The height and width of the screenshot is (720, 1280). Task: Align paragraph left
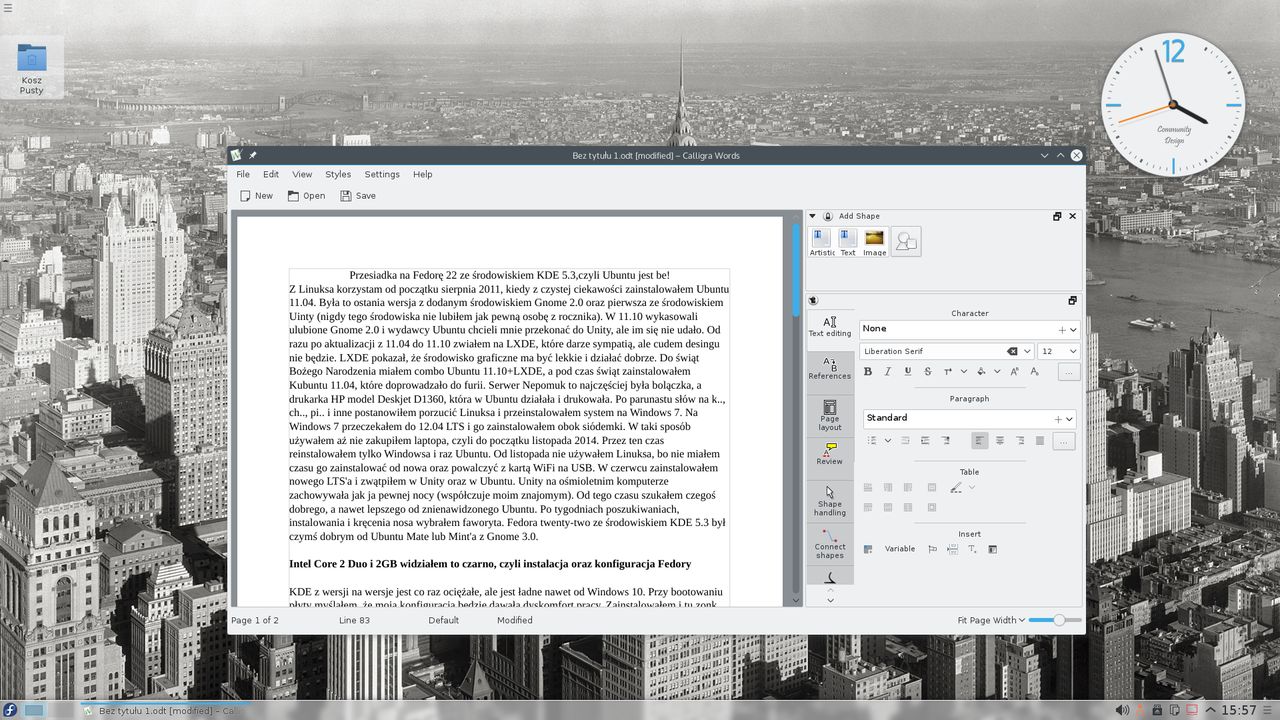[x=980, y=440]
